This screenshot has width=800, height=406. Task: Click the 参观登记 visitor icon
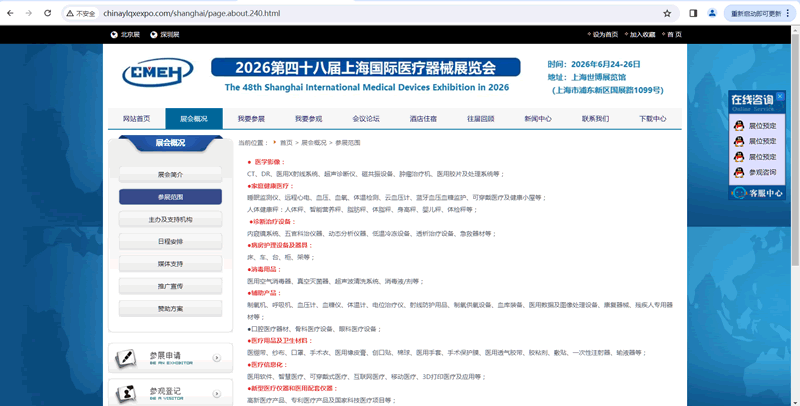coord(128,392)
